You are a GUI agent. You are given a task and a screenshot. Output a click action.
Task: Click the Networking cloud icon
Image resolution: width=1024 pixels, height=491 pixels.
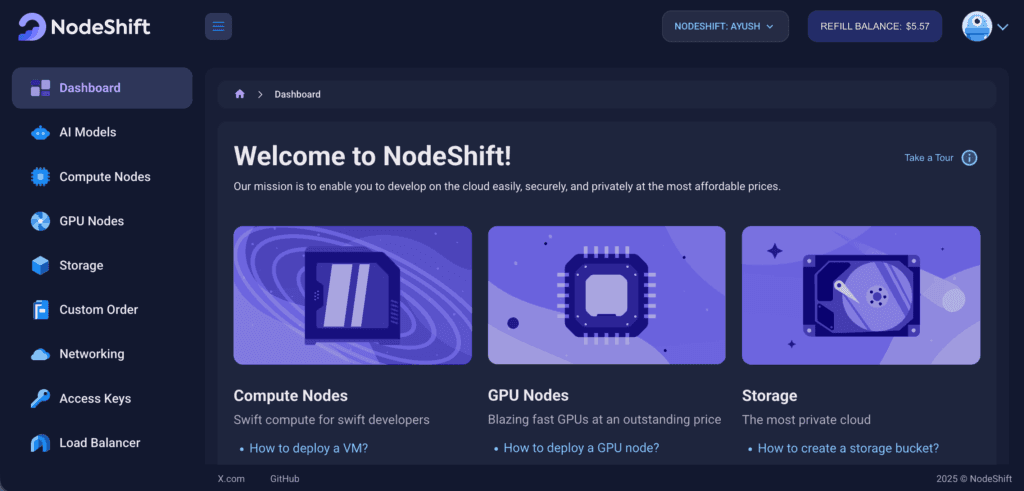click(x=40, y=354)
